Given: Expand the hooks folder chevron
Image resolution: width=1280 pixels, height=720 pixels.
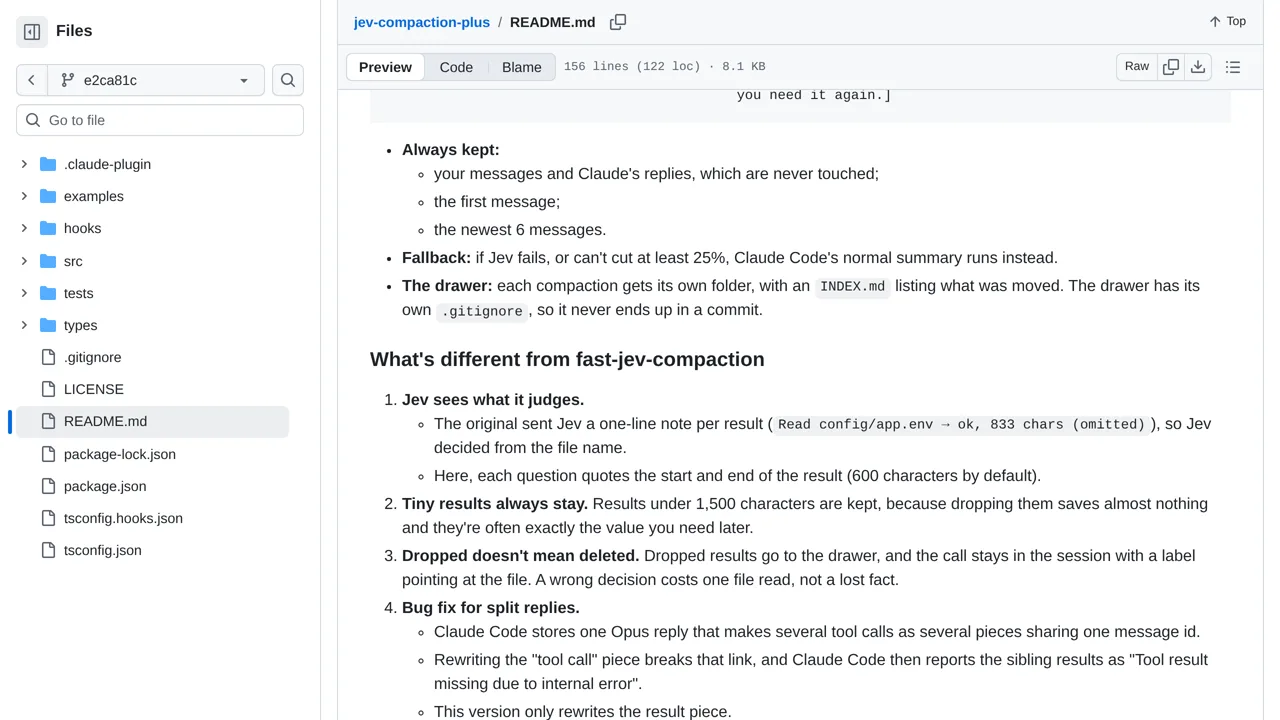Looking at the screenshot, I should click(24, 228).
